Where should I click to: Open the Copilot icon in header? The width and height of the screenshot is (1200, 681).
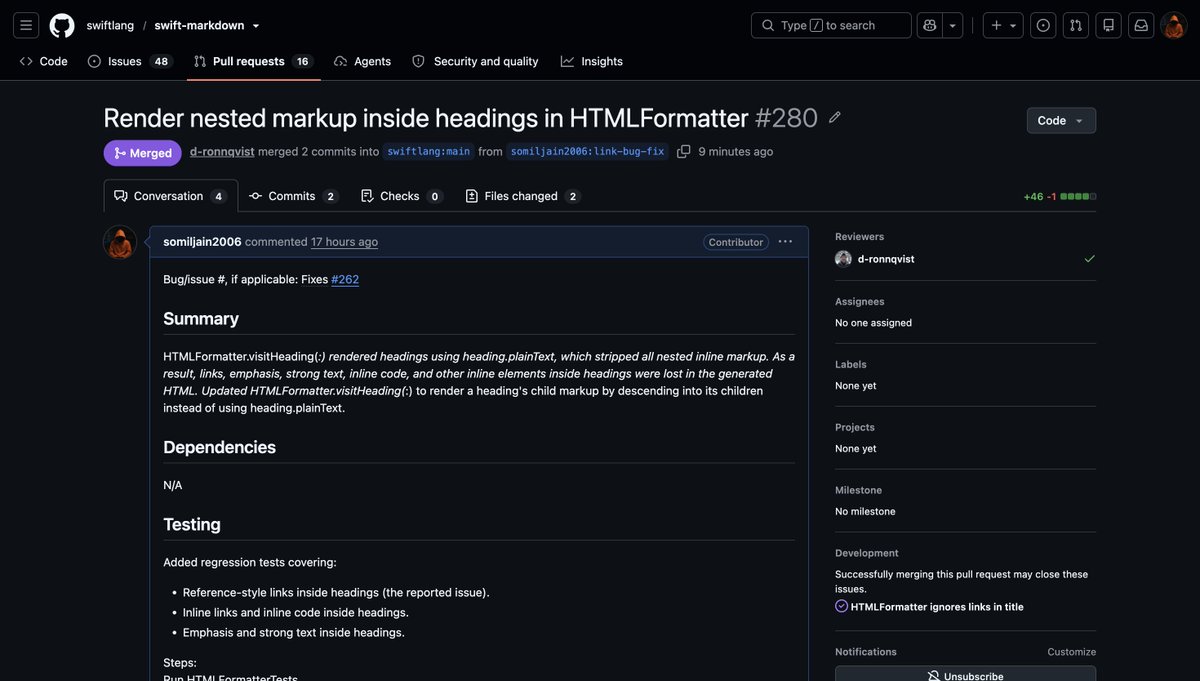pyautogui.click(x=930, y=25)
